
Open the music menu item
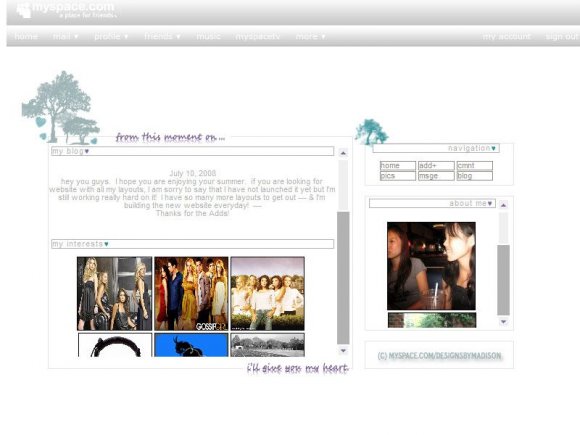pyautogui.click(x=208, y=36)
